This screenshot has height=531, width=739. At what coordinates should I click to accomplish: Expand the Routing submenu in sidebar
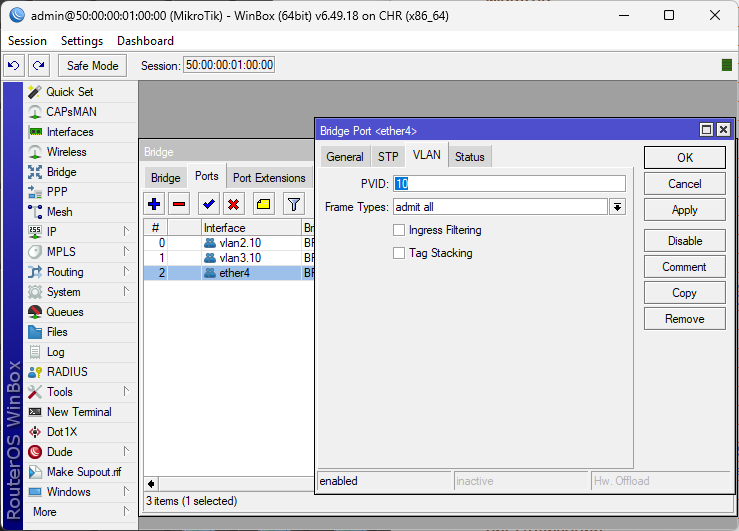pos(78,272)
